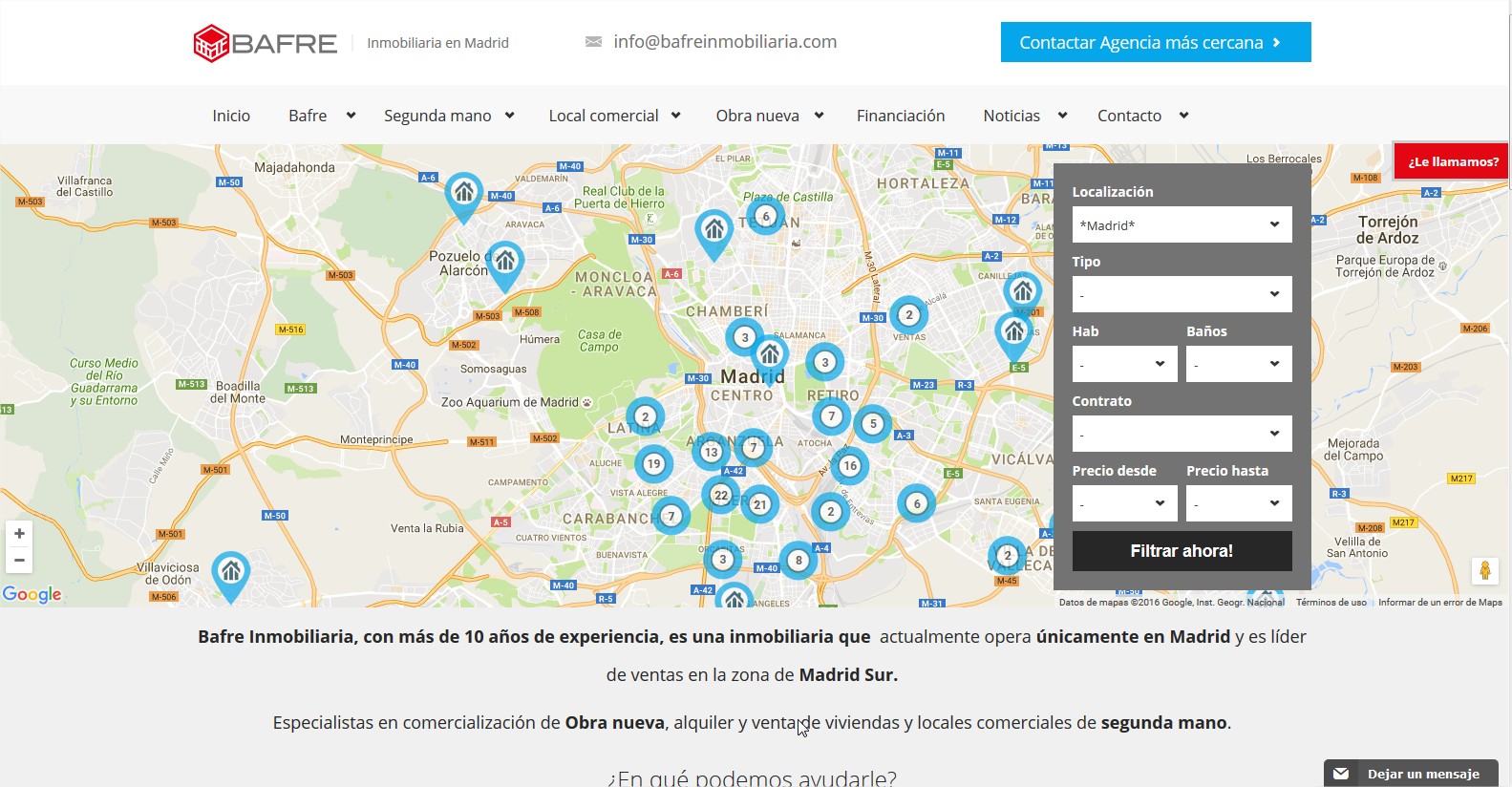This screenshot has height=787, width=1512.
Task: Open the Baños dropdown
Action: tap(1239, 365)
